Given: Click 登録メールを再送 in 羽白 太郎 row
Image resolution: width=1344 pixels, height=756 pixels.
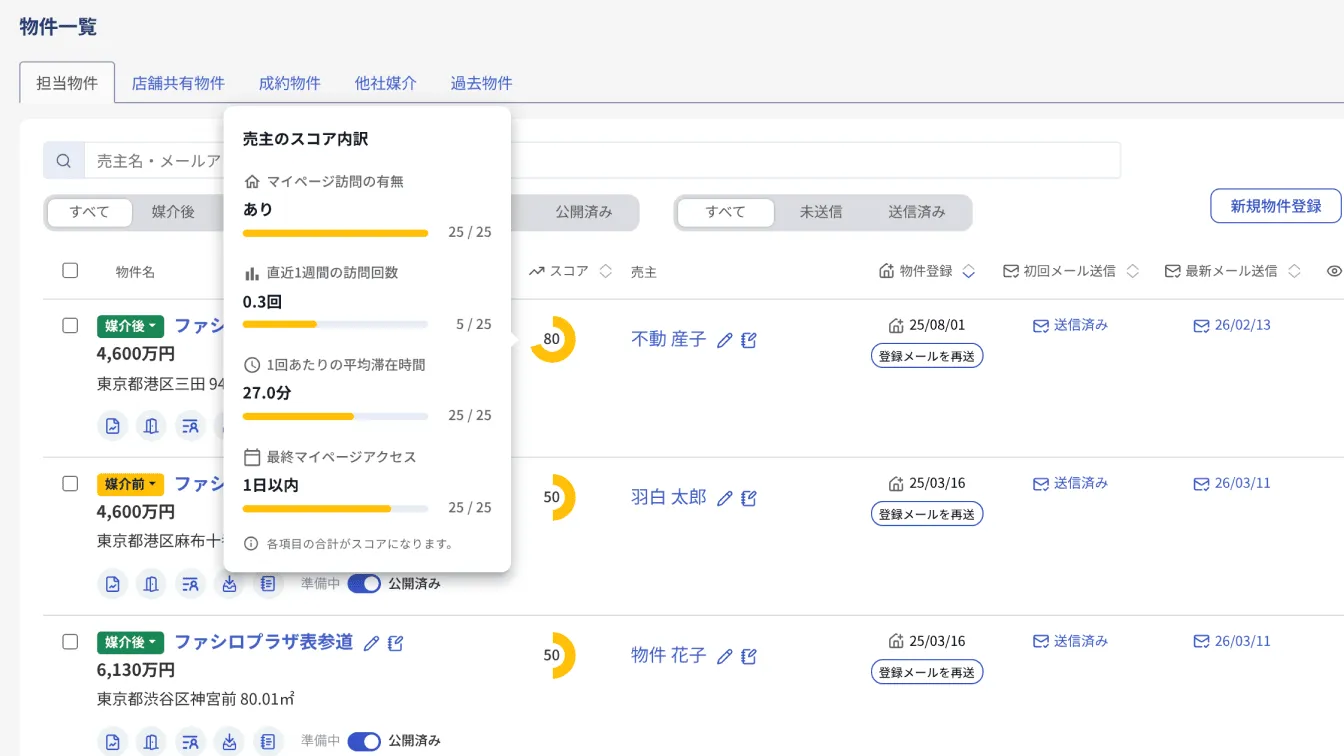Looking at the screenshot, I should (x=927, y=514).
